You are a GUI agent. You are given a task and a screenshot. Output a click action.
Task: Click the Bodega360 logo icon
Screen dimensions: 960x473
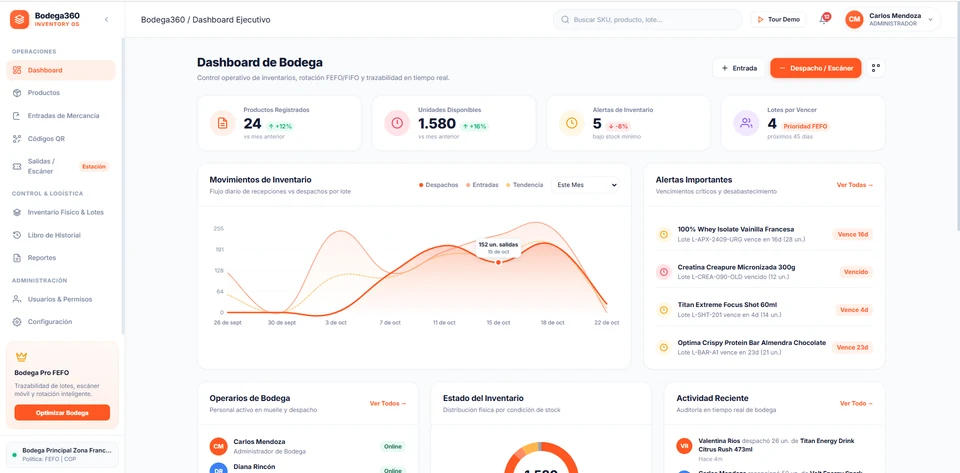pyautogui.click(x=20, y=20)
